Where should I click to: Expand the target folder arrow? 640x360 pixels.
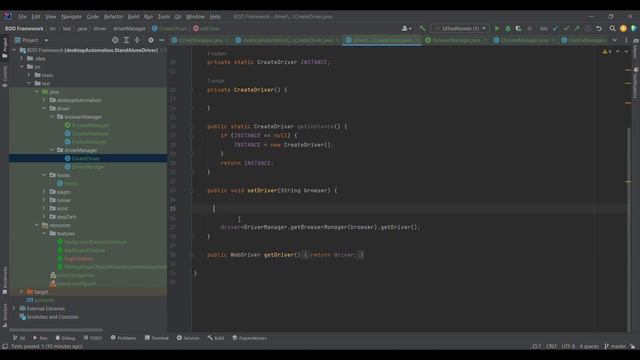22,292
